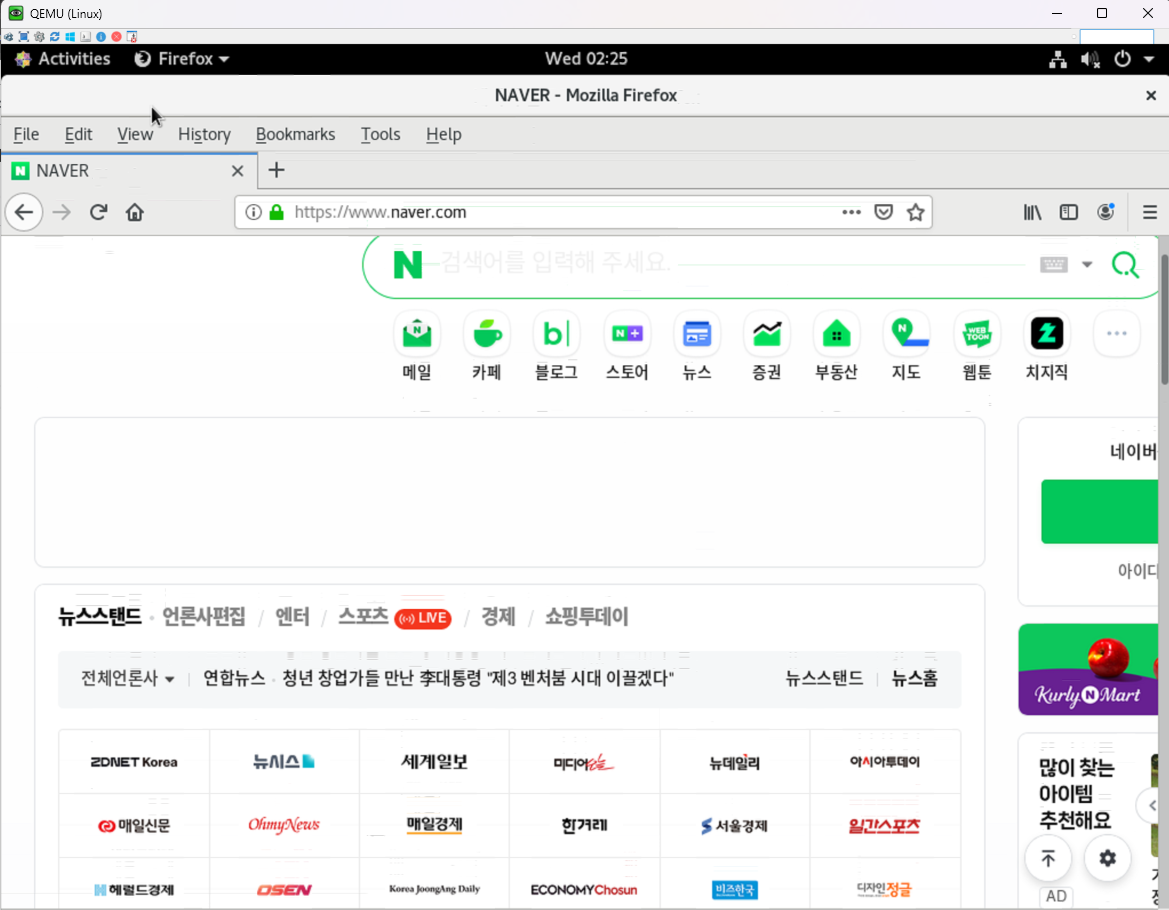Expand the 전체언론사 press dropdown

127,678
